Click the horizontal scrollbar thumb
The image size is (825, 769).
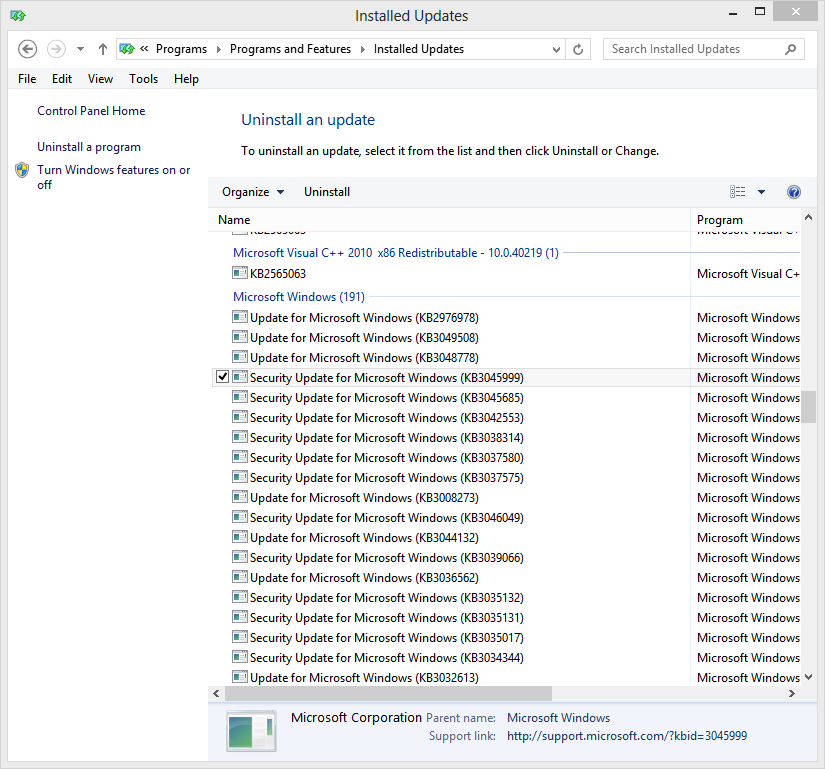click(388, 694)
